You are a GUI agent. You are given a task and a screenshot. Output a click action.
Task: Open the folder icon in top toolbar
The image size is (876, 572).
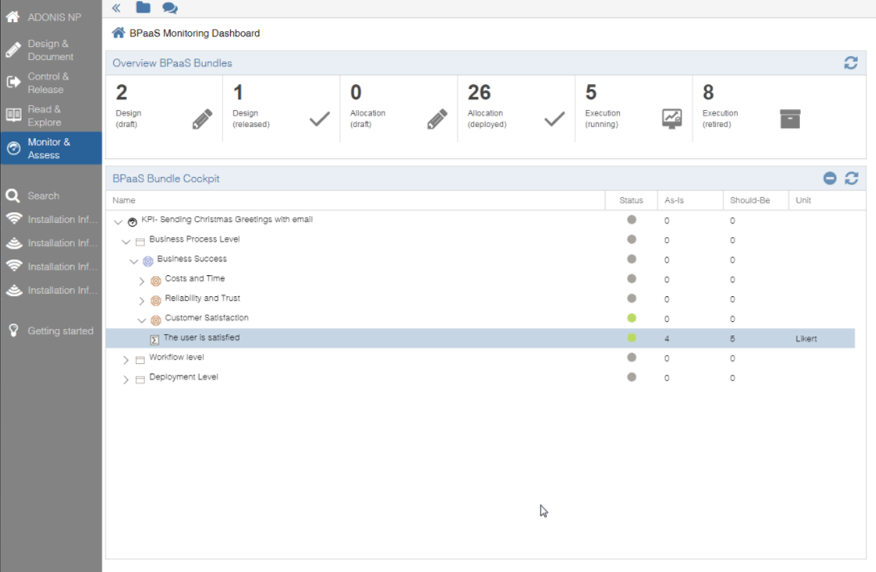[x=143, y=8]
